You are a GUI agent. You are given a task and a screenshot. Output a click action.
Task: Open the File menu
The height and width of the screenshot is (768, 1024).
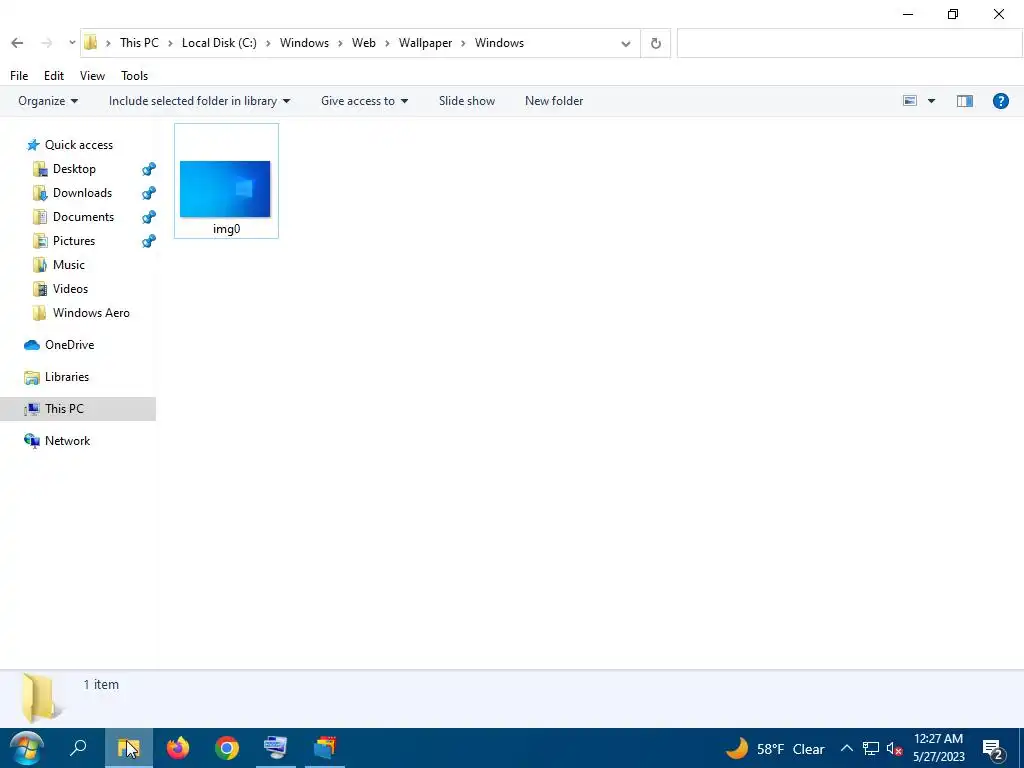coord(19,76)
